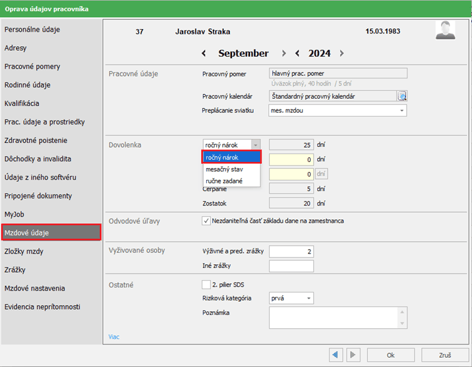Screen dimensions: 472x367
Task: Open the Mzdové nastavenia section
Action: (35, 288)
